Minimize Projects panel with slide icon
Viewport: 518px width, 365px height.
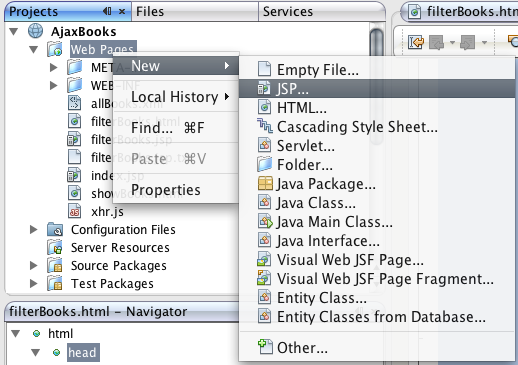[107, 11]
